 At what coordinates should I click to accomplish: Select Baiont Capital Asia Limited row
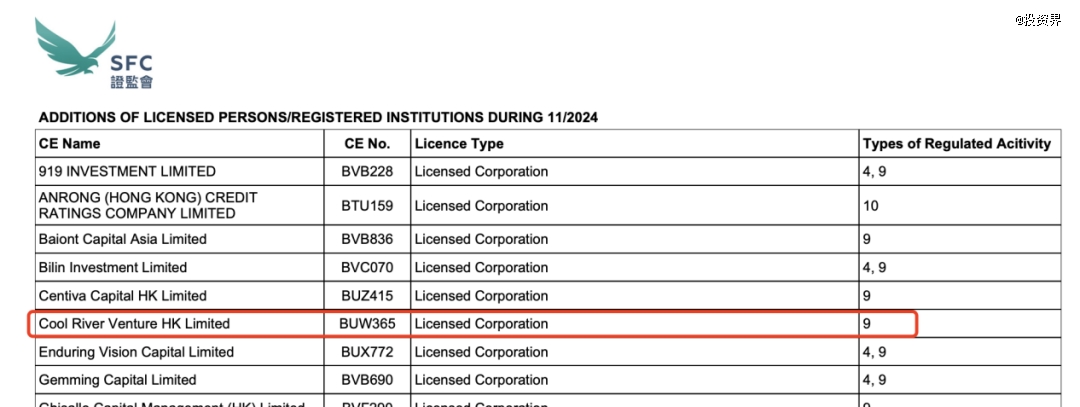[x=548, y=239]
